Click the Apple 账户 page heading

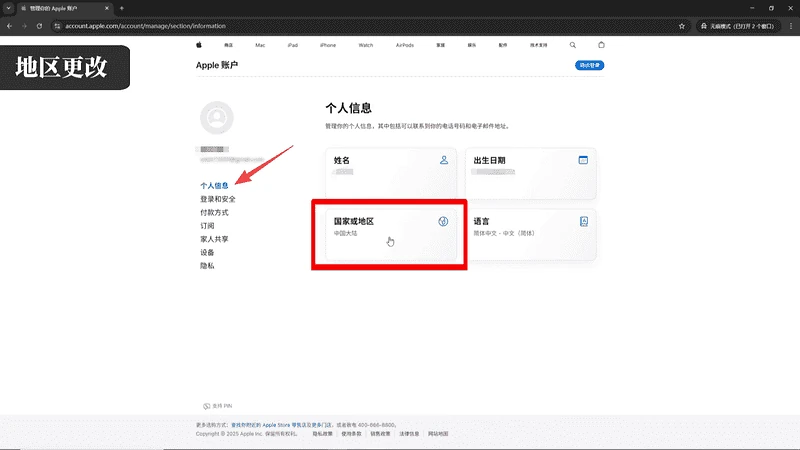pos(217,65)
